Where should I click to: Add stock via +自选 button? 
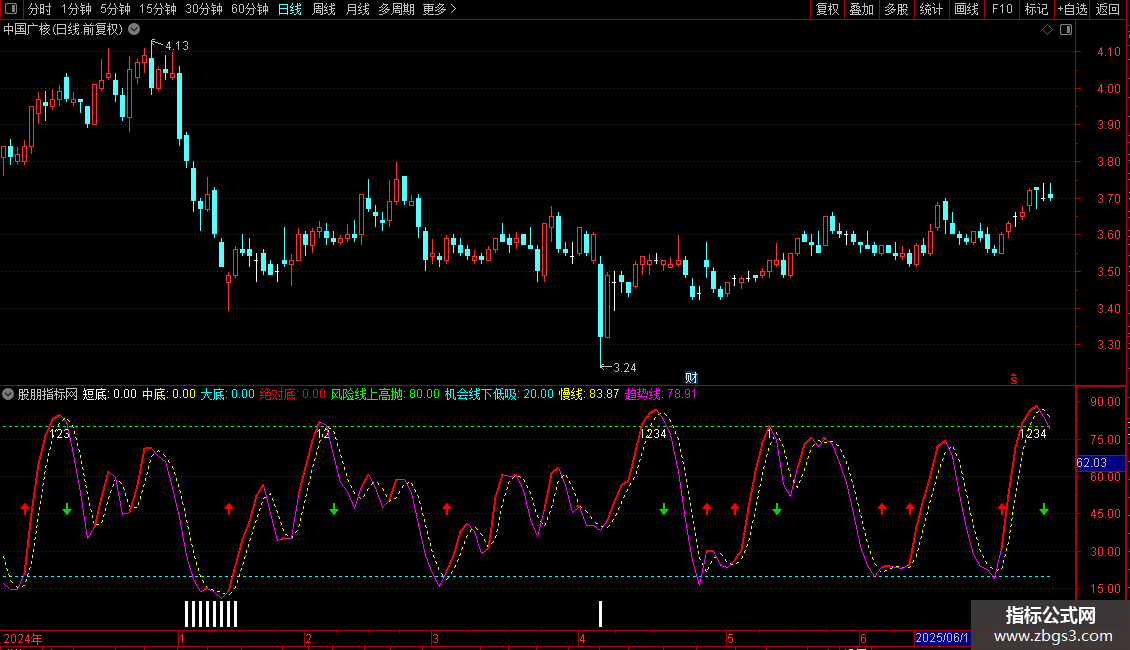tap(1072, 9)
